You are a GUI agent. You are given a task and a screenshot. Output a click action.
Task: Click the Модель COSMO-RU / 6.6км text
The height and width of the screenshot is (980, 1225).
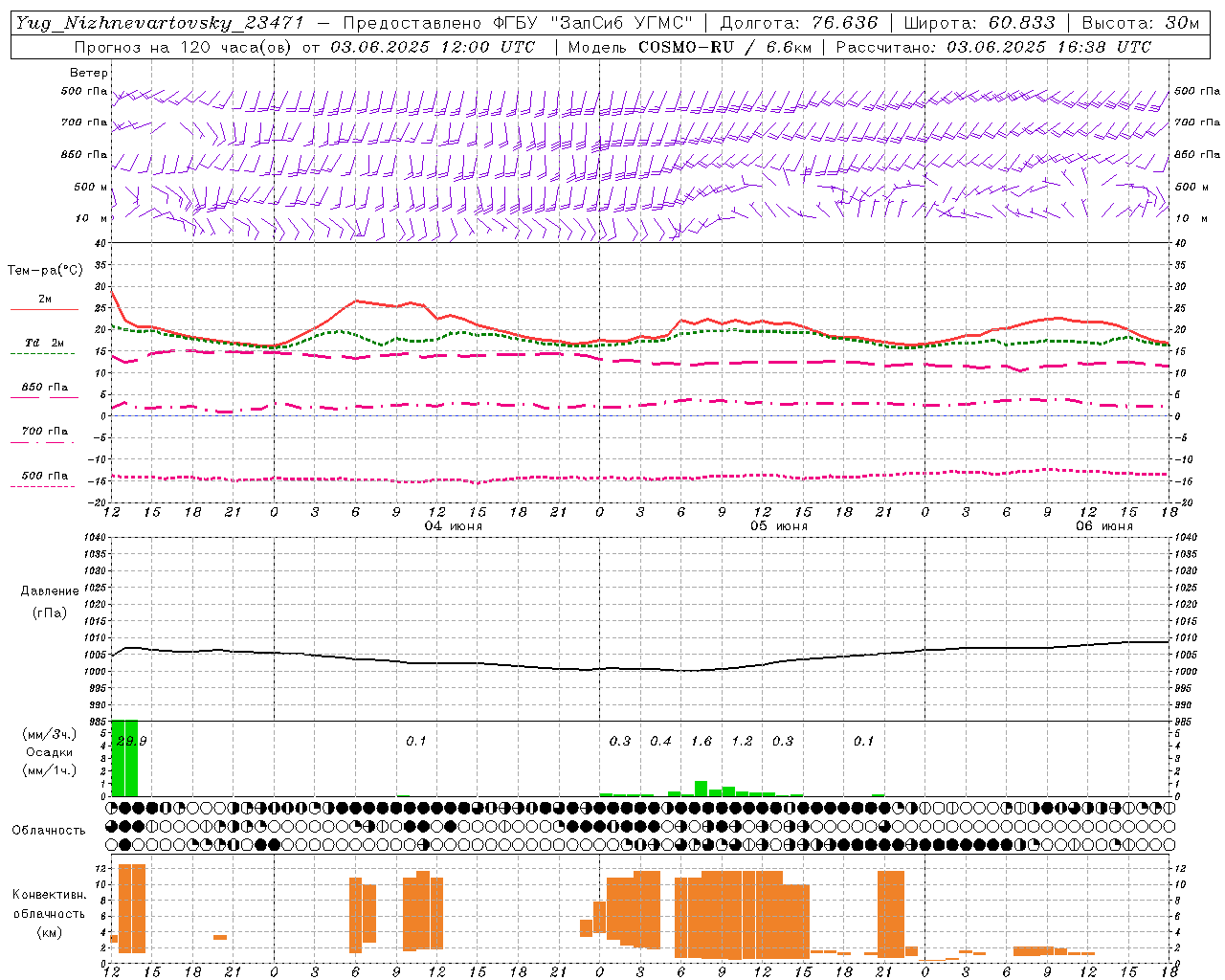[x=689, y=47]
